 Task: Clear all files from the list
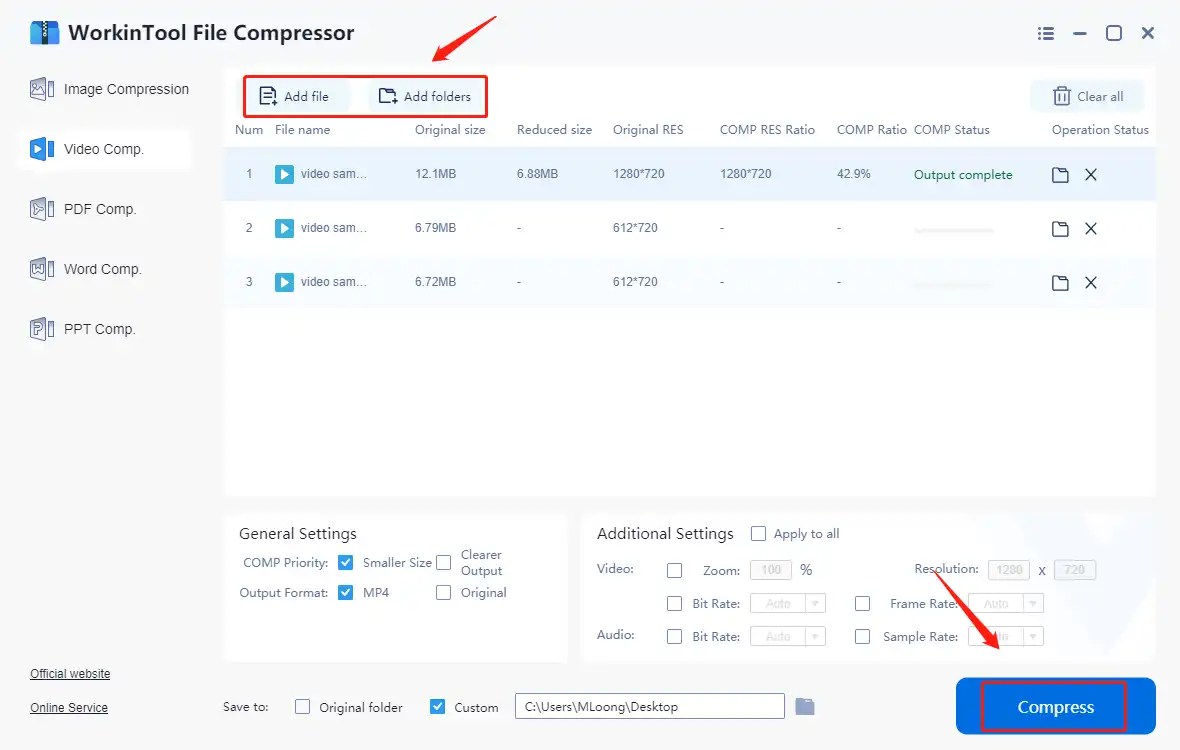coord(1088,96)
